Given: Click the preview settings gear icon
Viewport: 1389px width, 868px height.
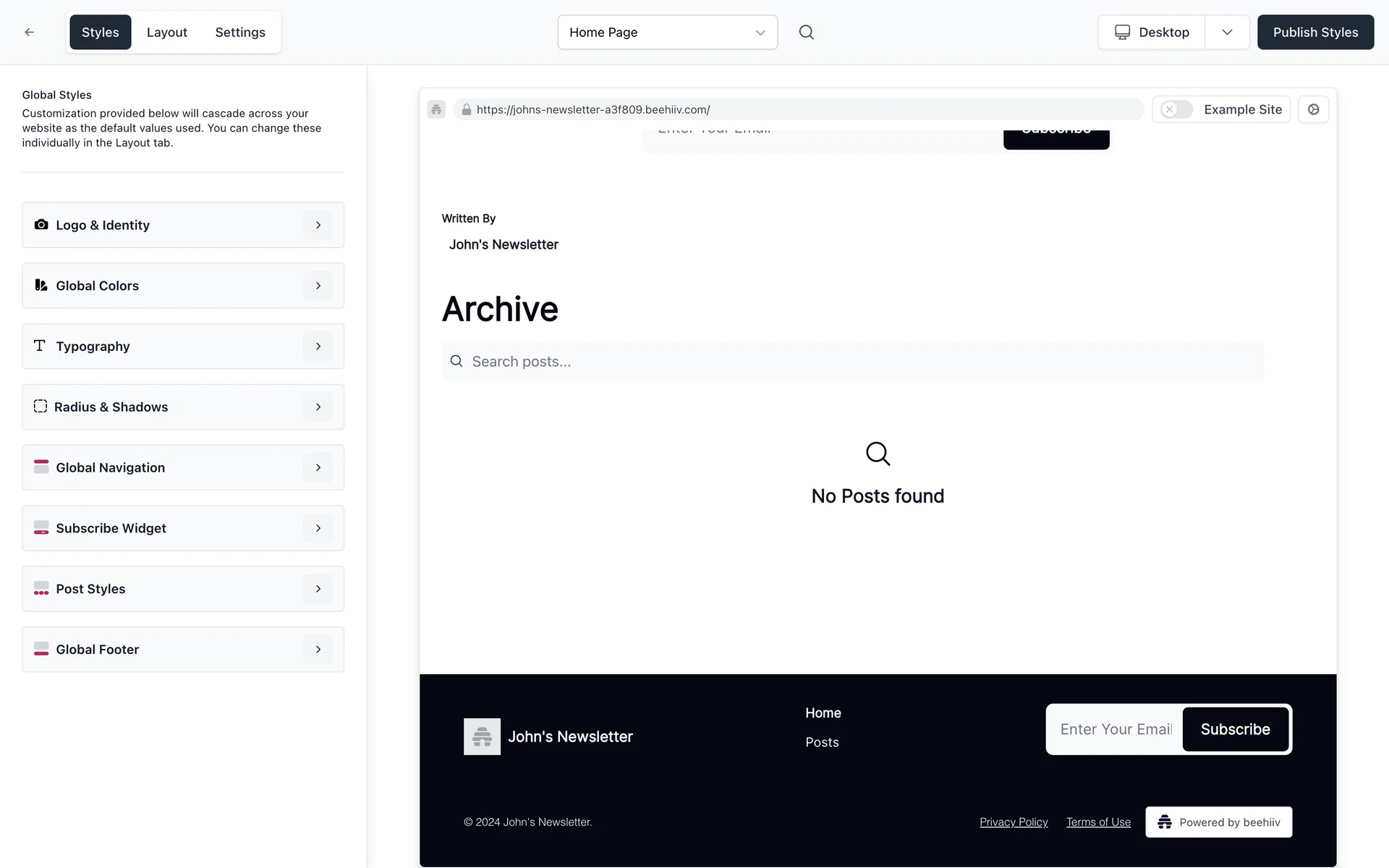Looking at the screenshot, I should 1313,109.
